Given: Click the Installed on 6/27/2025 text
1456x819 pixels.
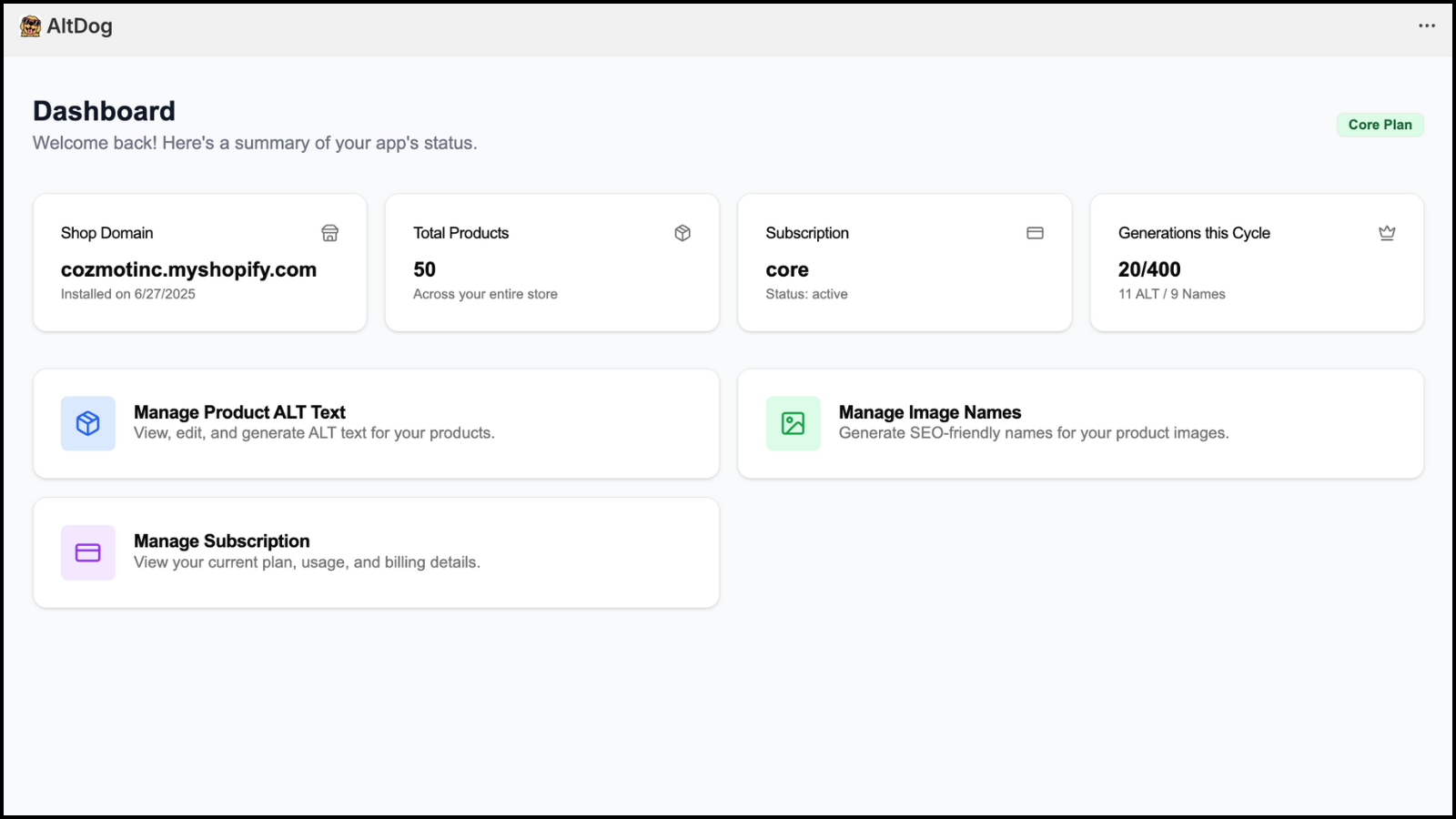Looking at the screenshot, I should (128, 294).
